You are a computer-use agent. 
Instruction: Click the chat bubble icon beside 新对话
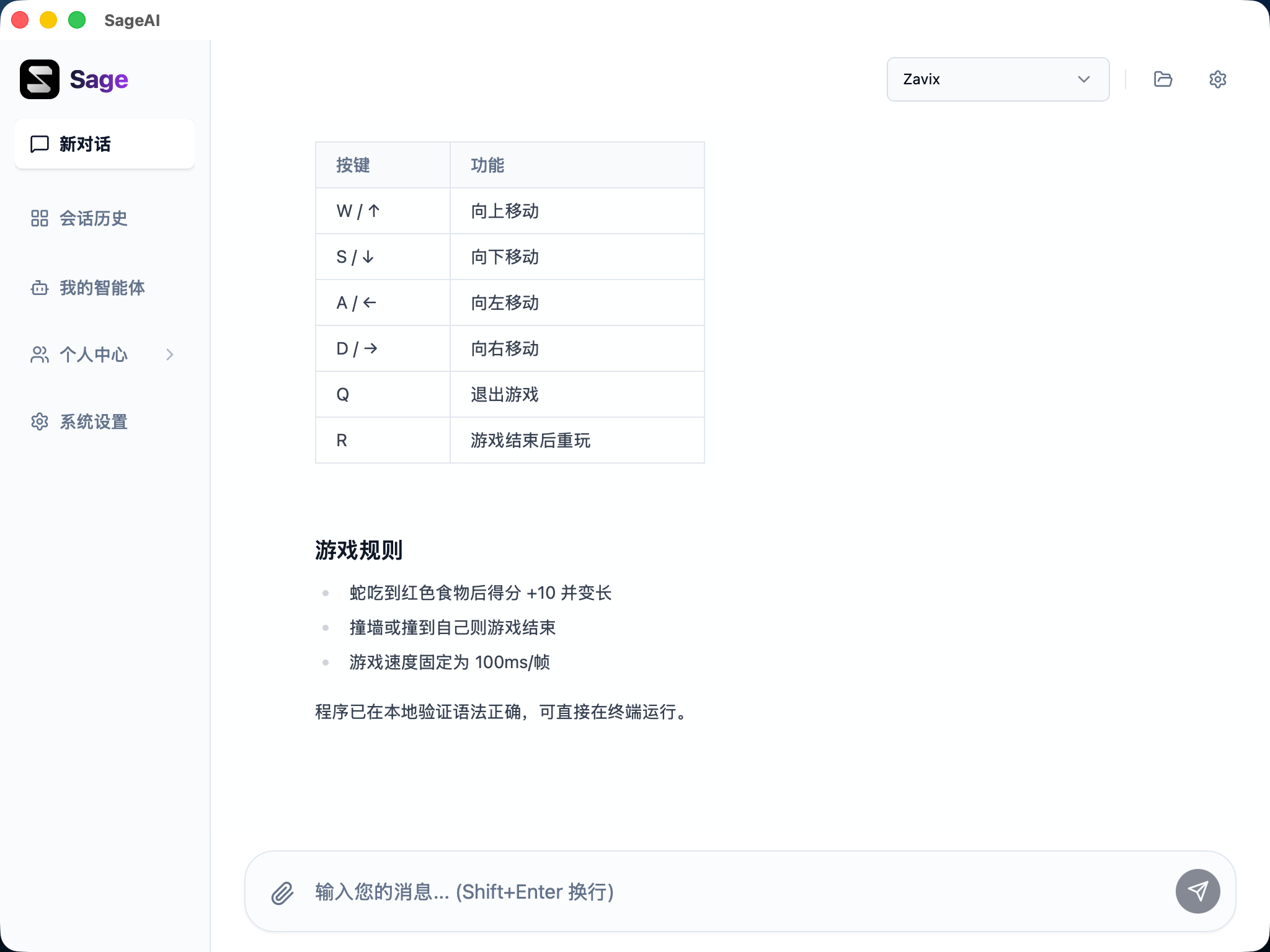pos(39,144)
